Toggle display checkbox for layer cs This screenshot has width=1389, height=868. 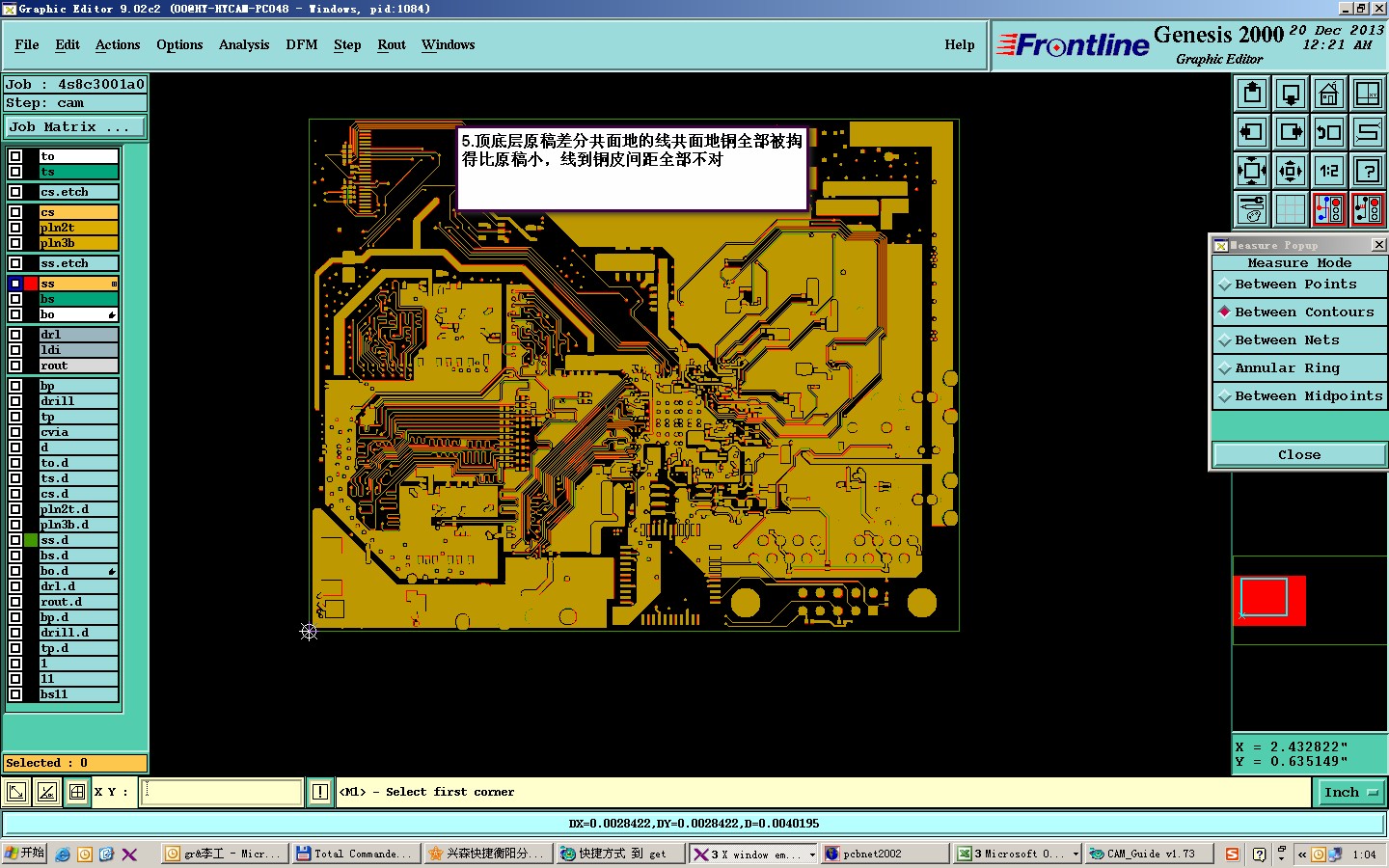click(15, 212)
